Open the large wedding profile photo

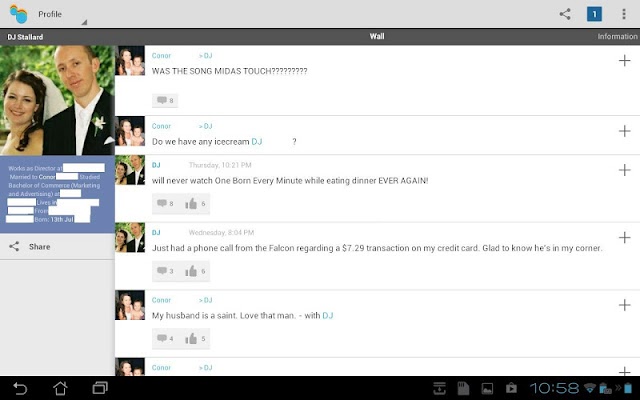click(x=57, y=100)
